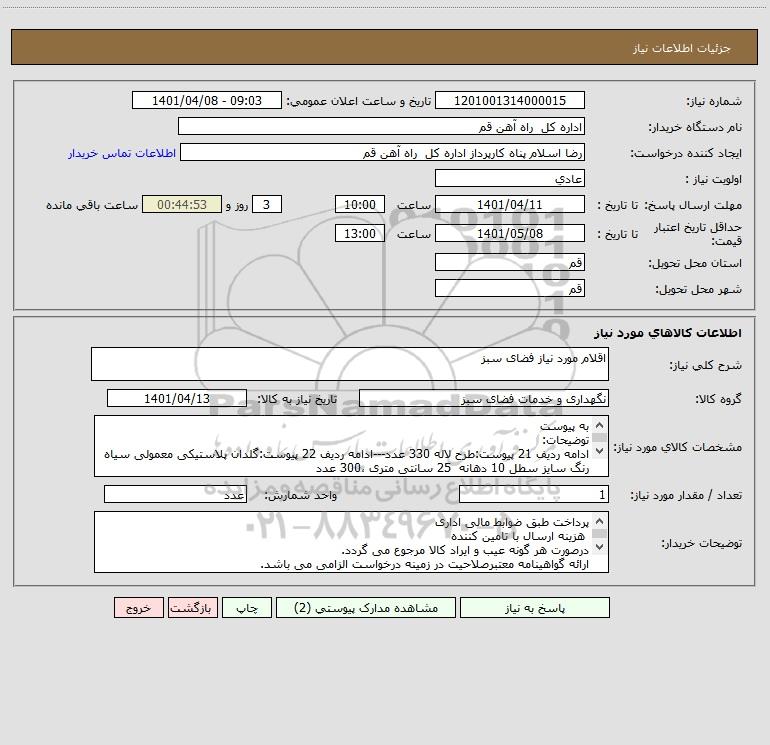
Task: Click مهلت ارسال پاسخ label
Action: [692, 205]
